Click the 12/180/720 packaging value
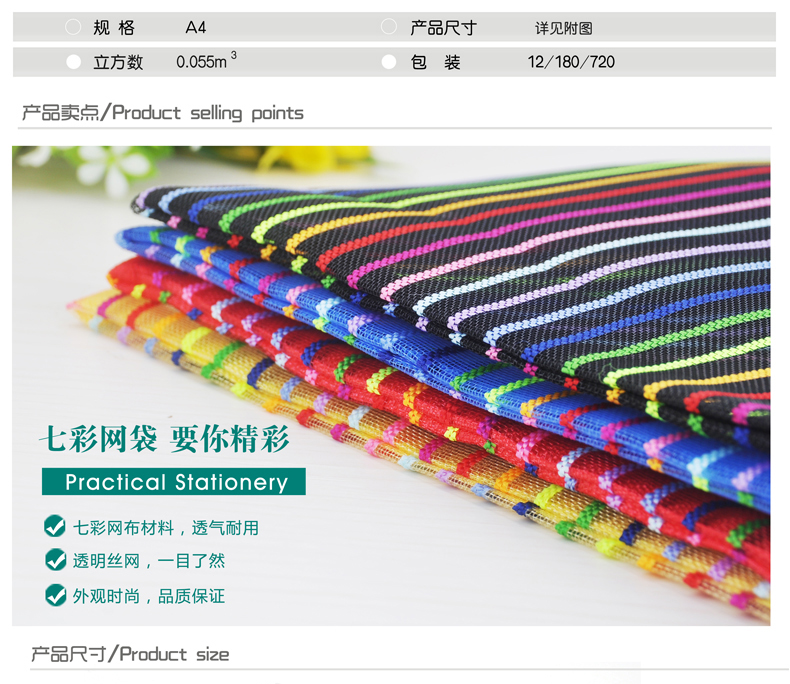The width and height of the screenshot is (790, 684). tap(571, 62)
